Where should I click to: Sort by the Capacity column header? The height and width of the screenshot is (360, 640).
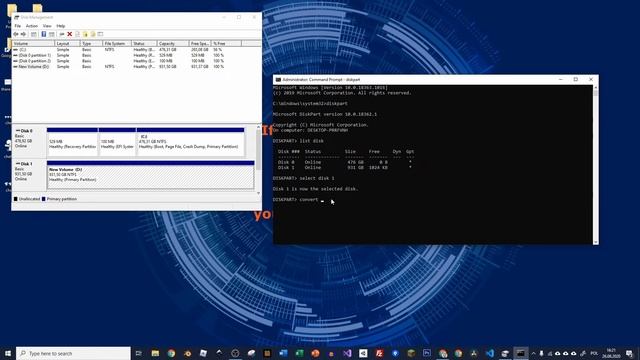point(173,43)
